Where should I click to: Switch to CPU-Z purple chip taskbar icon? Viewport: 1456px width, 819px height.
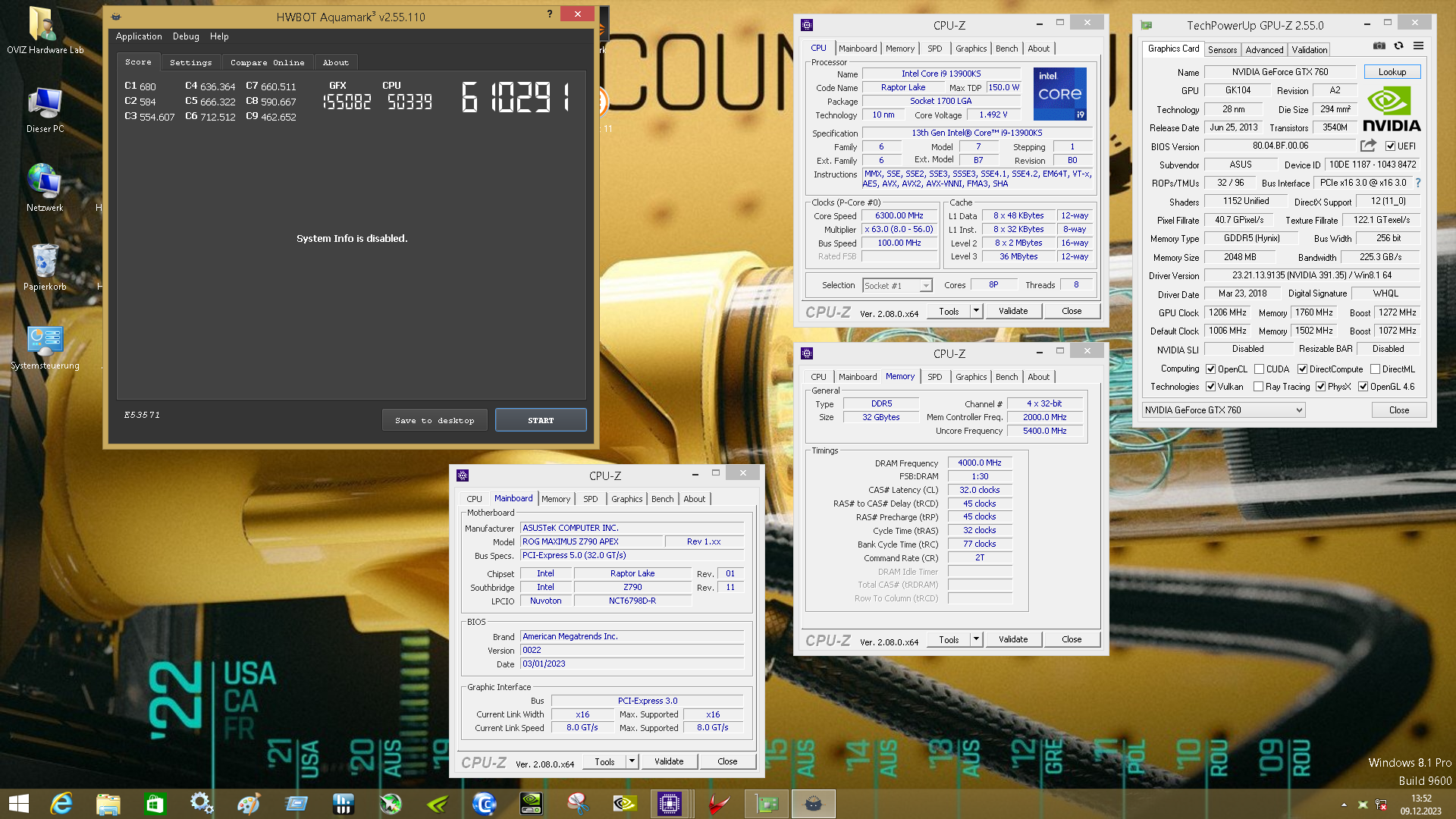pos(670,804)
